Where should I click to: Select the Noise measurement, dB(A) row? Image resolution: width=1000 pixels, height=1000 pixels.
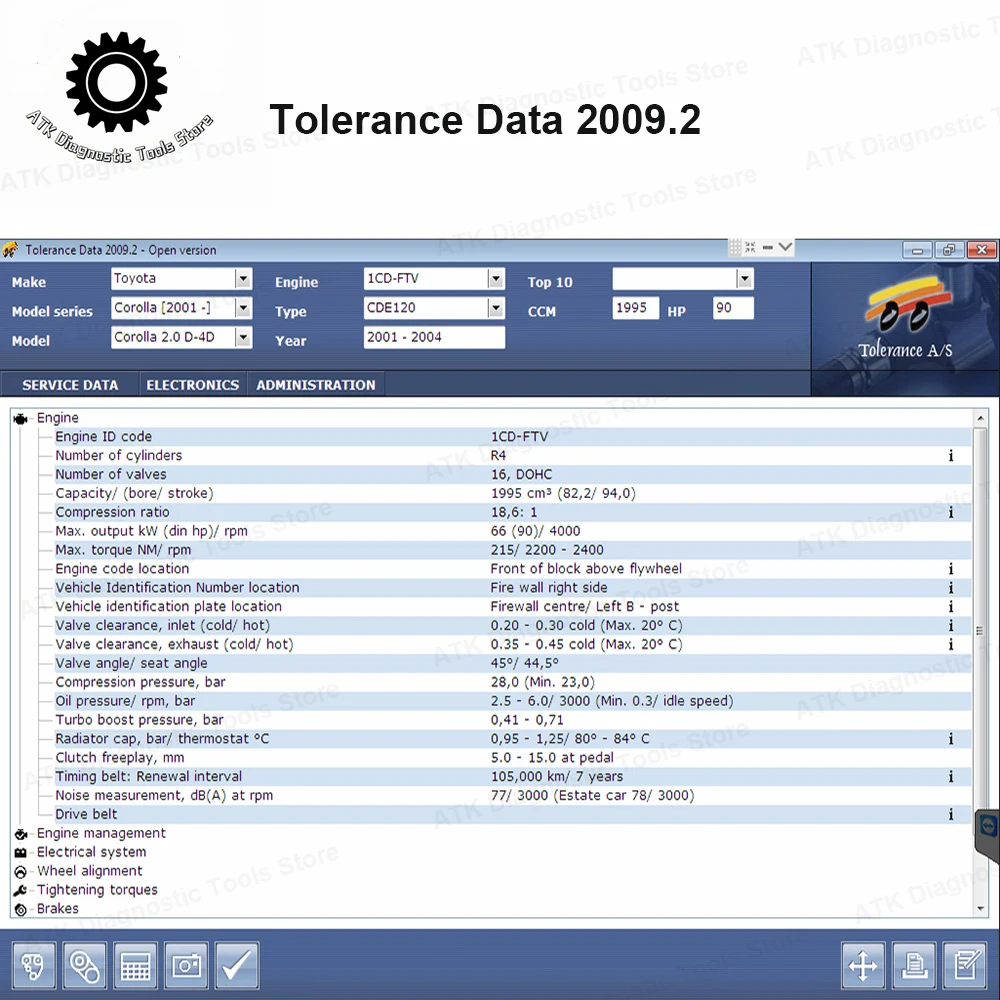513,795
